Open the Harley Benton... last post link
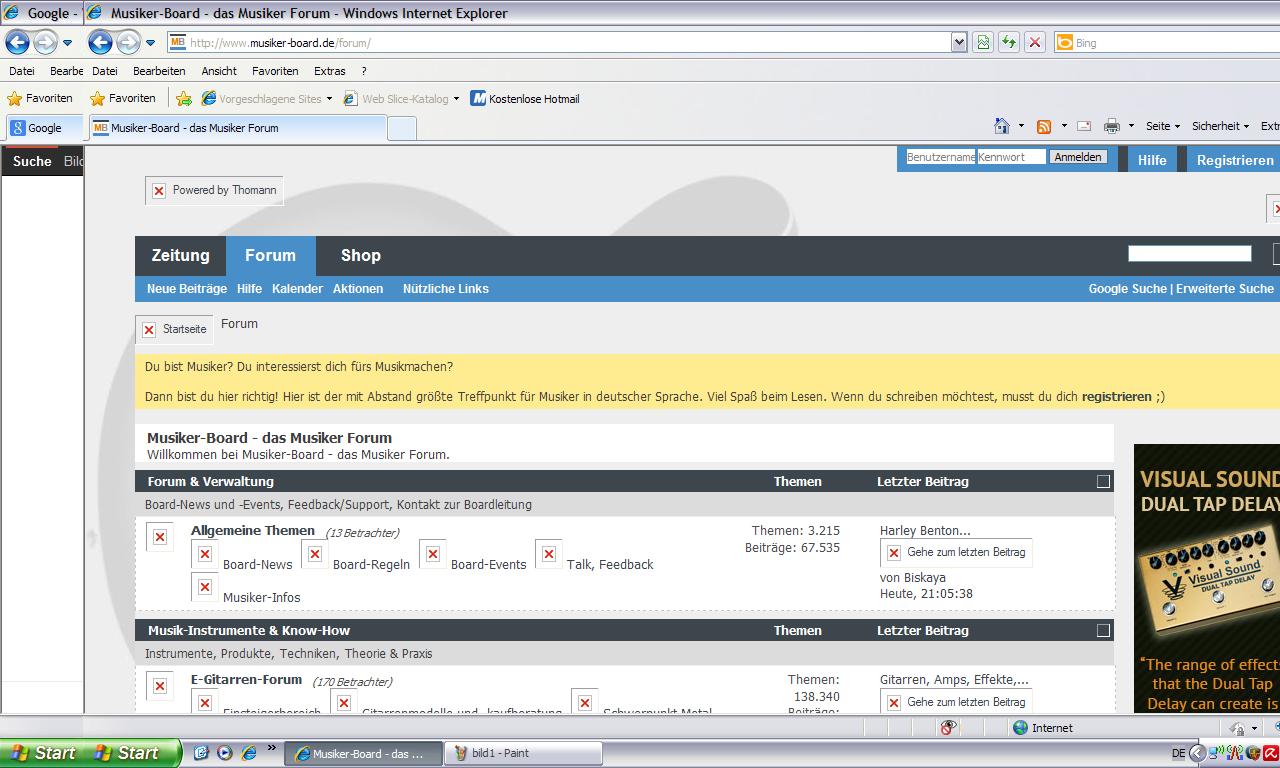The width and height of the screenshot is (1280, 768). (x=925, y=530)
